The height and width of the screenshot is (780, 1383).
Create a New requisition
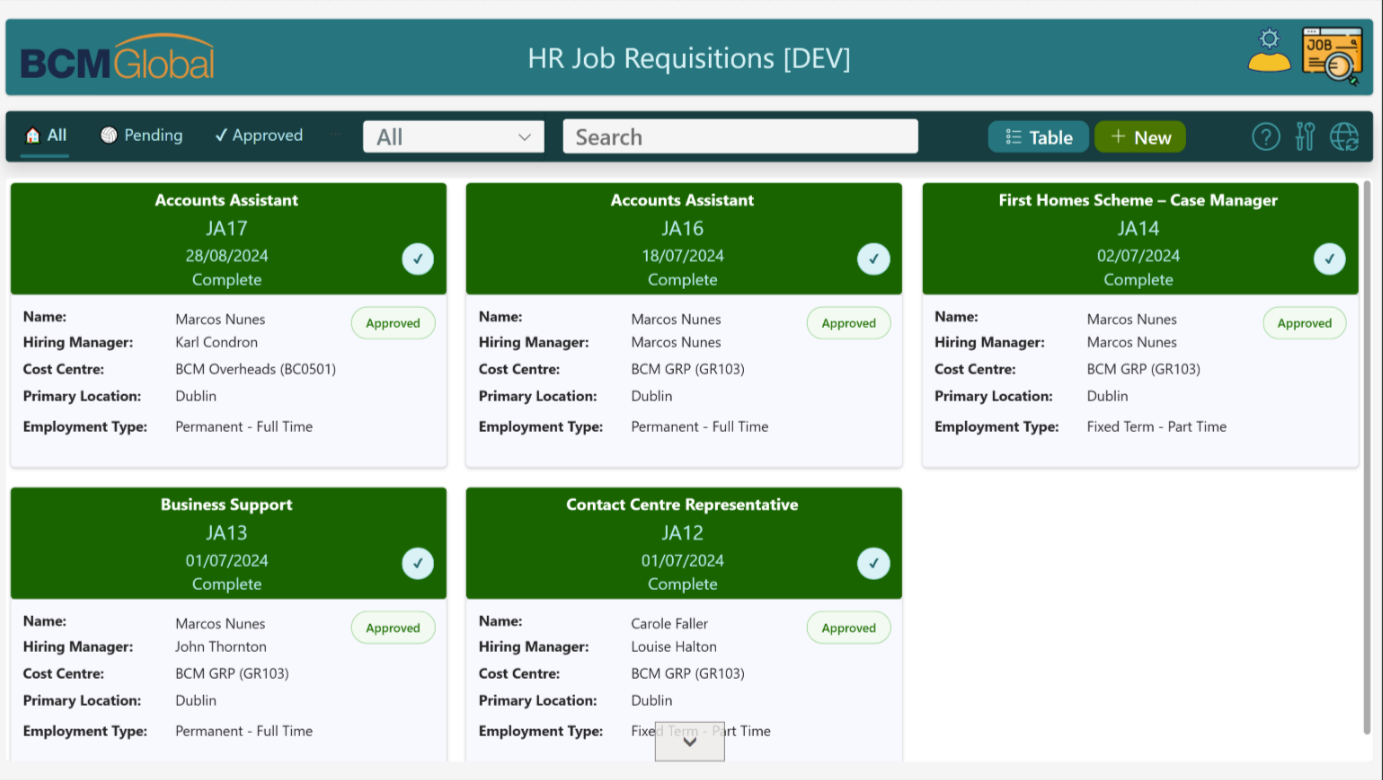(x=1140, y=137)
